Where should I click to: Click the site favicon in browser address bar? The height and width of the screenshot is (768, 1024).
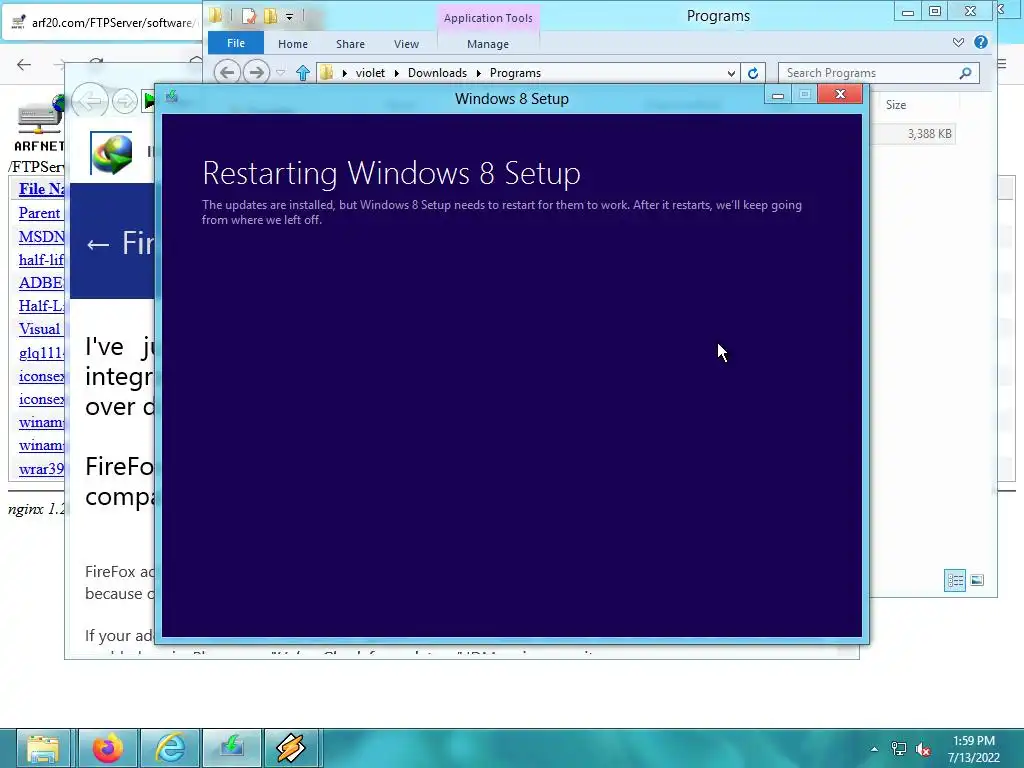(18, 23)
